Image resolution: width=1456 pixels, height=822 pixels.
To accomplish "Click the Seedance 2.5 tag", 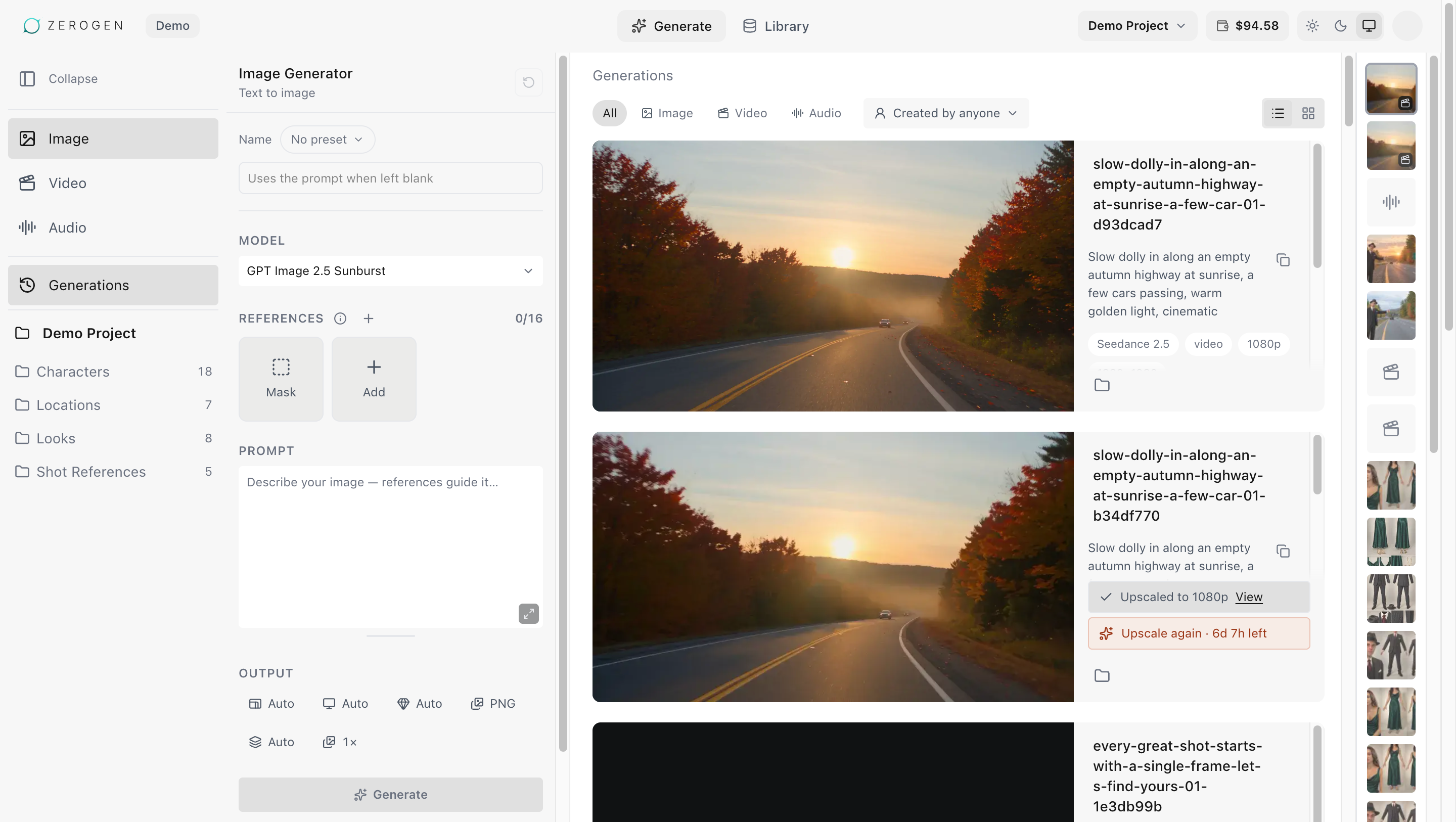I will [1133, 344].
